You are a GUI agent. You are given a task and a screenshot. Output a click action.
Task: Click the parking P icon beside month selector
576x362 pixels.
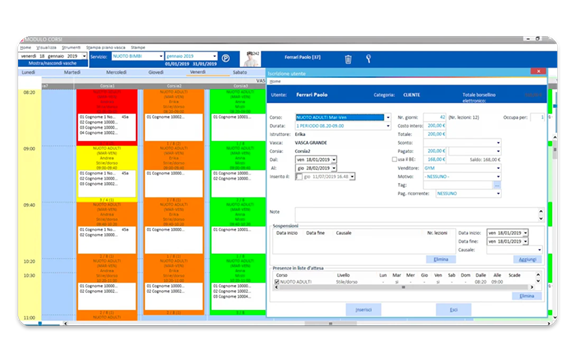tap(226, 58)
